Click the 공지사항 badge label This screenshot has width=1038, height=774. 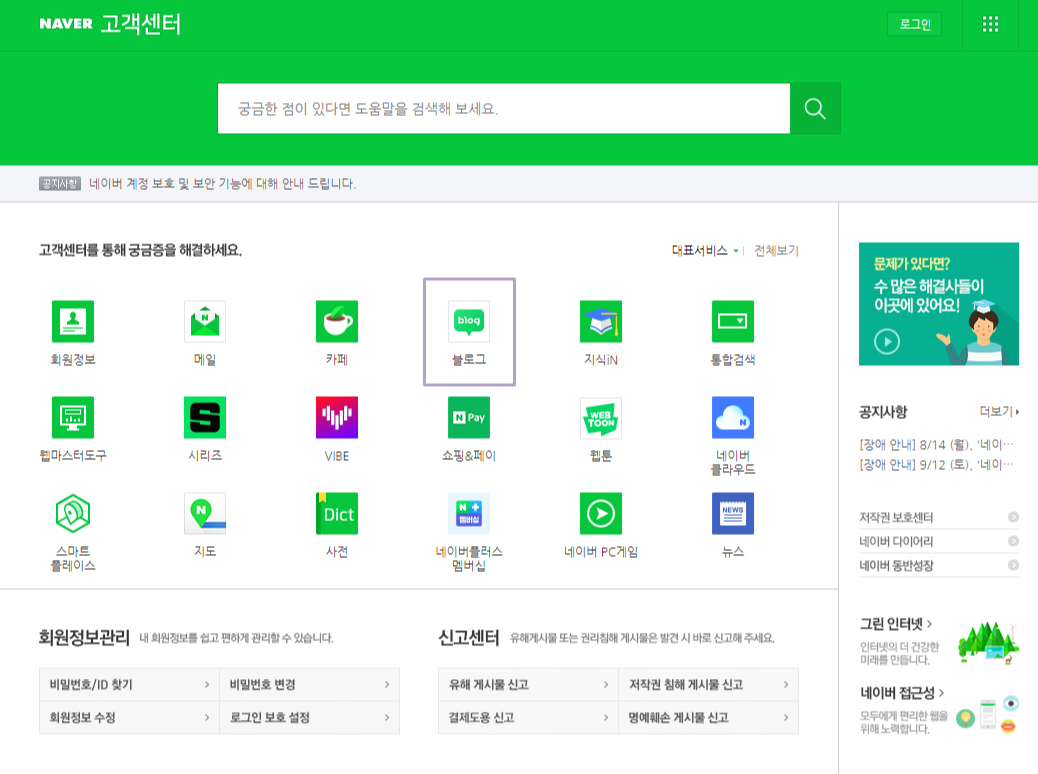[x=60, y=183]
